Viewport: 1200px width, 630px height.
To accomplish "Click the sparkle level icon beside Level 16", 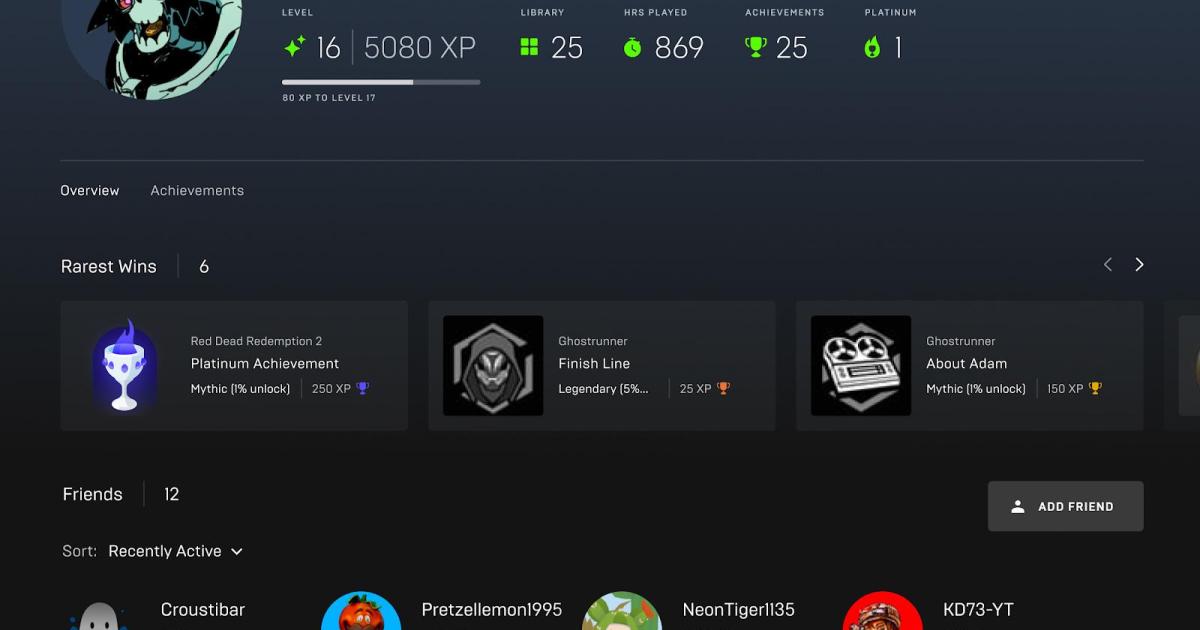I will click(293, 46).
